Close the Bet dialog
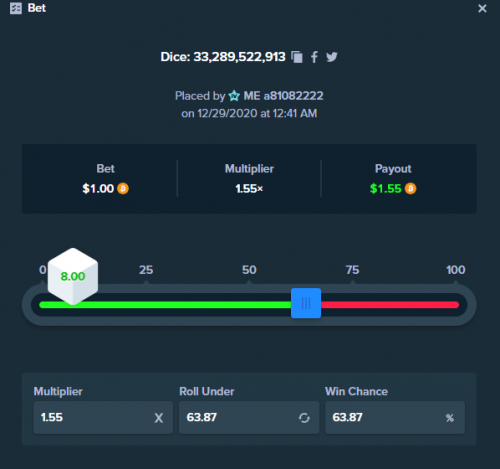This screenshot has width=500, height=469. click(482, 8)
